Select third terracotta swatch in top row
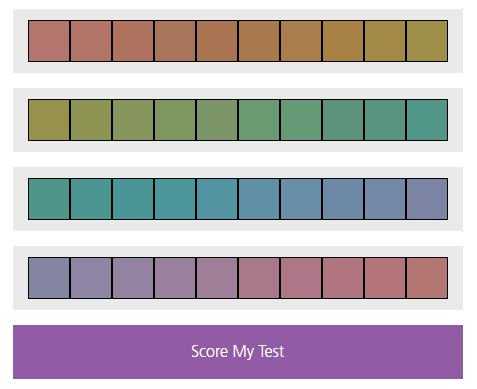 (133, 41)
